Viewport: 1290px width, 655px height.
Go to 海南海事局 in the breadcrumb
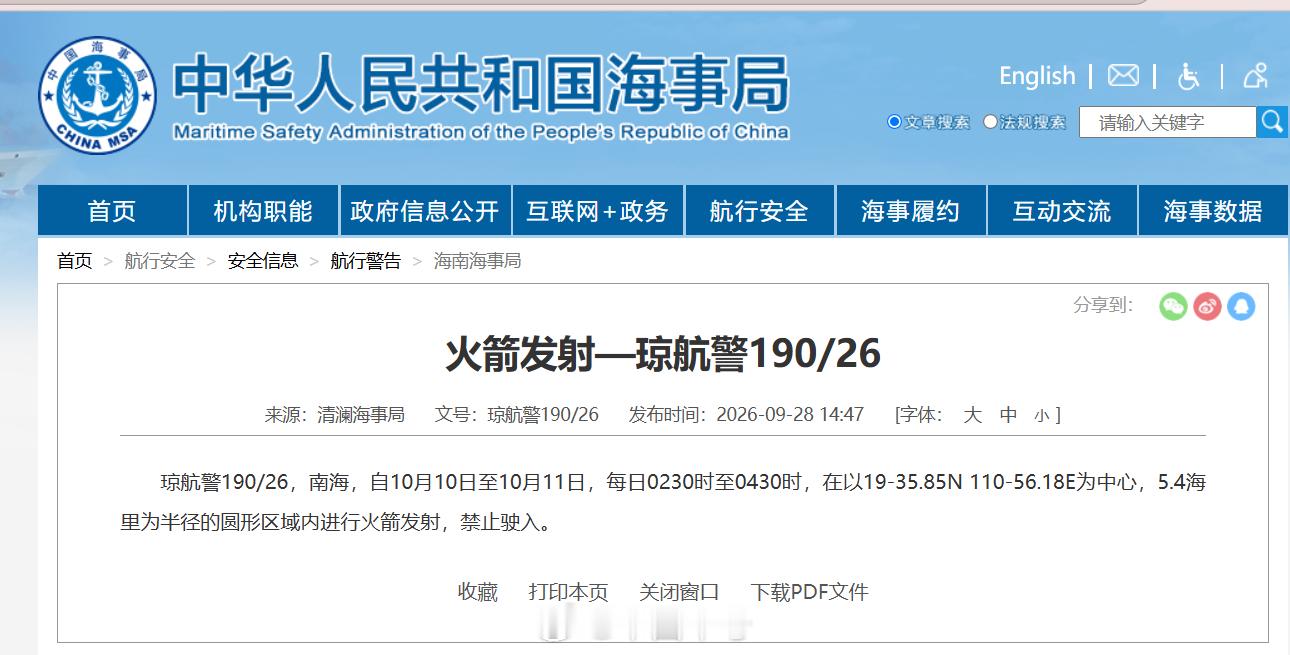click(477, 261)
